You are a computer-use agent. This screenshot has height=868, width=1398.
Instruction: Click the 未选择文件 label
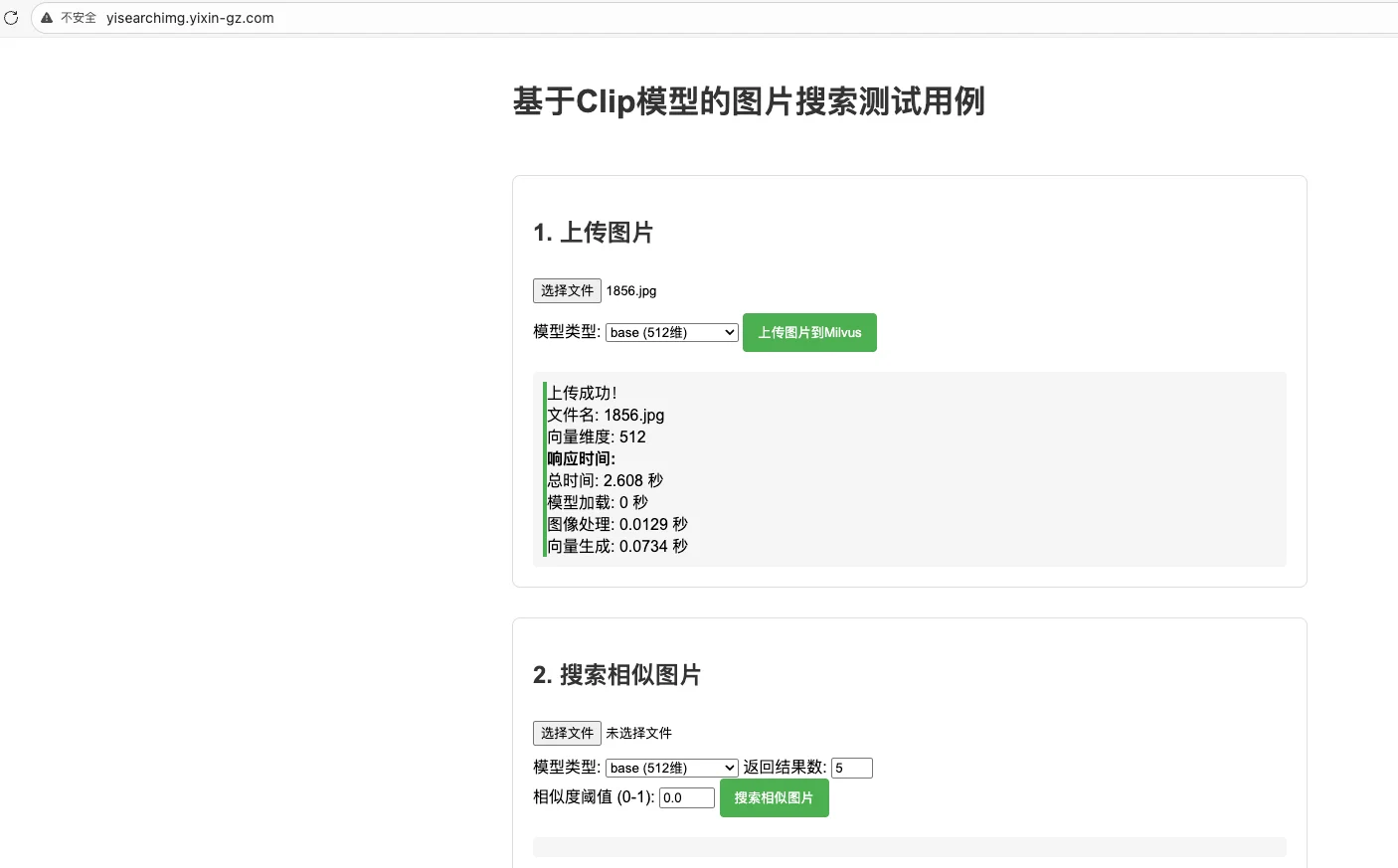point(638,733)
